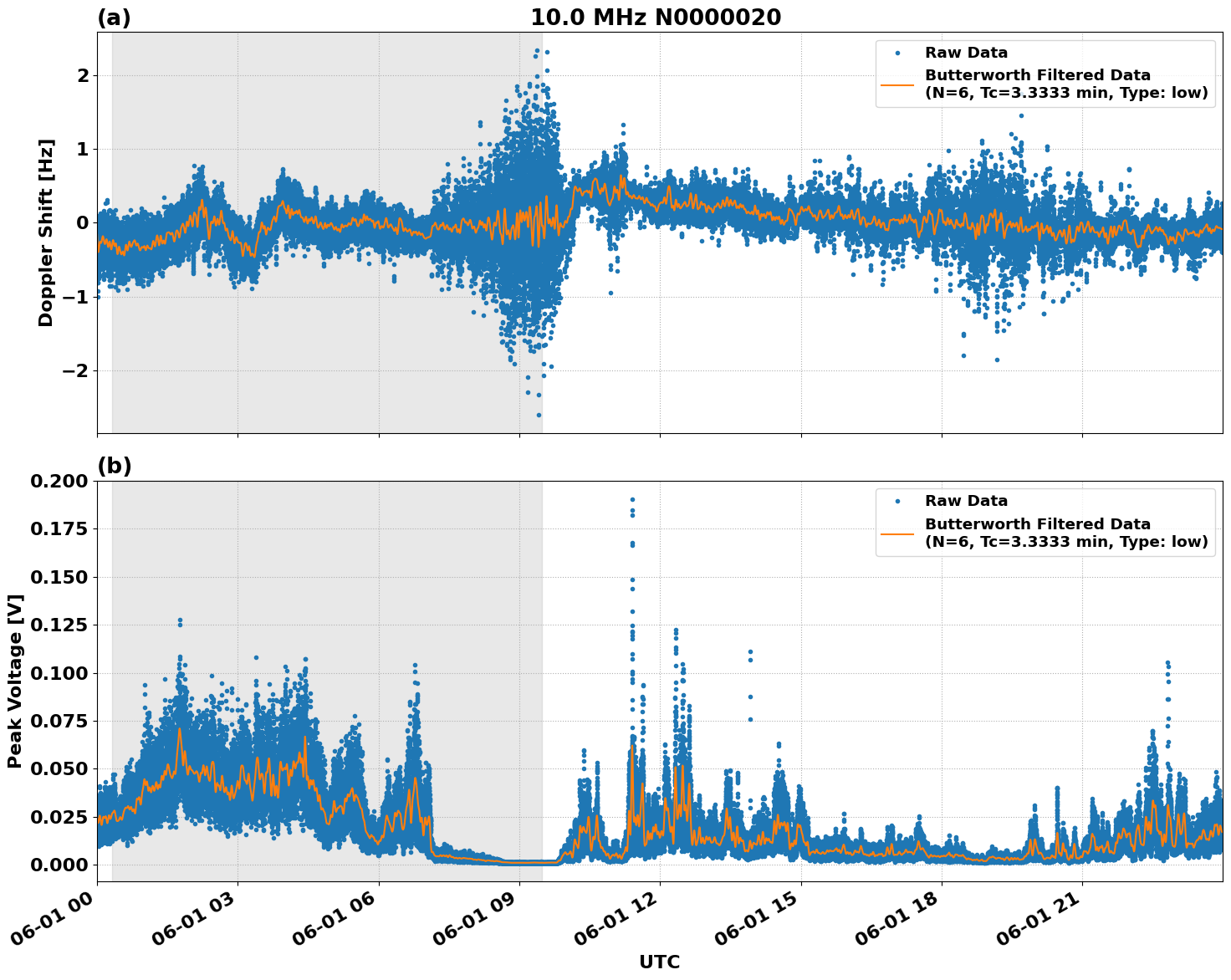Click the '0.000' Peak Voltage tick label
Image resolution: width=1231 pixels, height=980 pixels.
tap(59, 865)
